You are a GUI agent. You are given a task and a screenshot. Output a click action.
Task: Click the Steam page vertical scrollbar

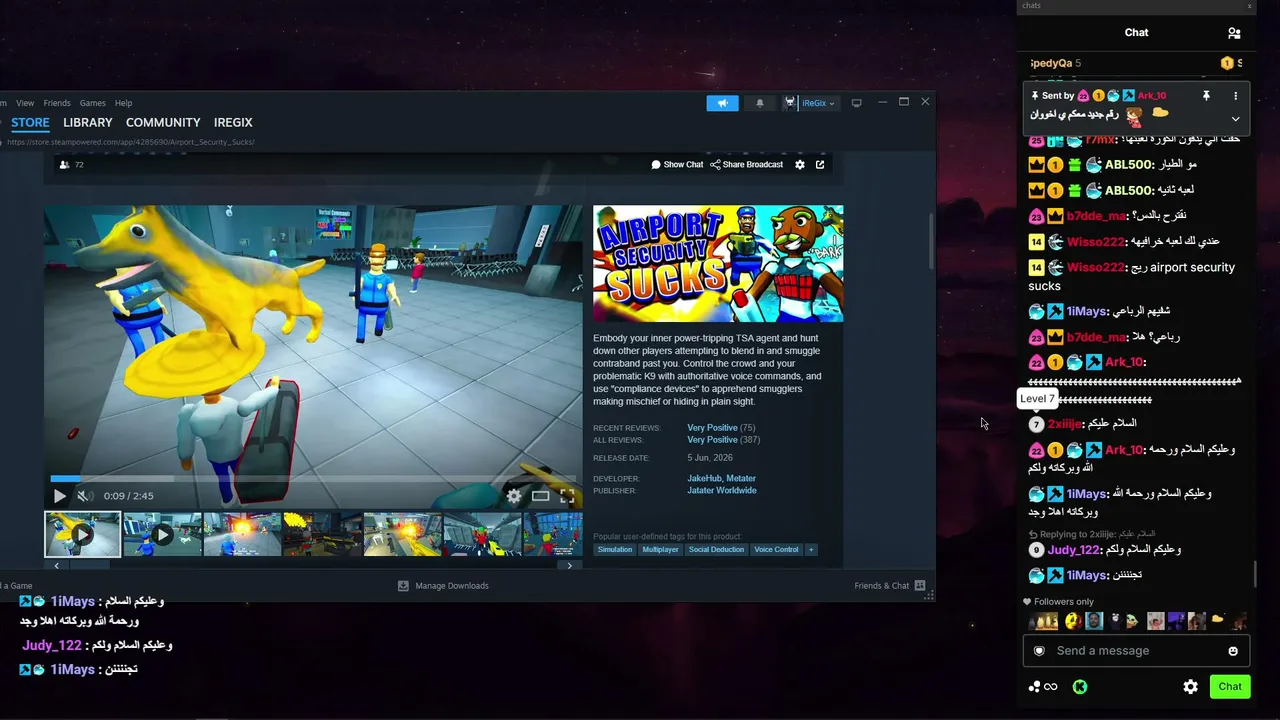[x=931, y=240]
